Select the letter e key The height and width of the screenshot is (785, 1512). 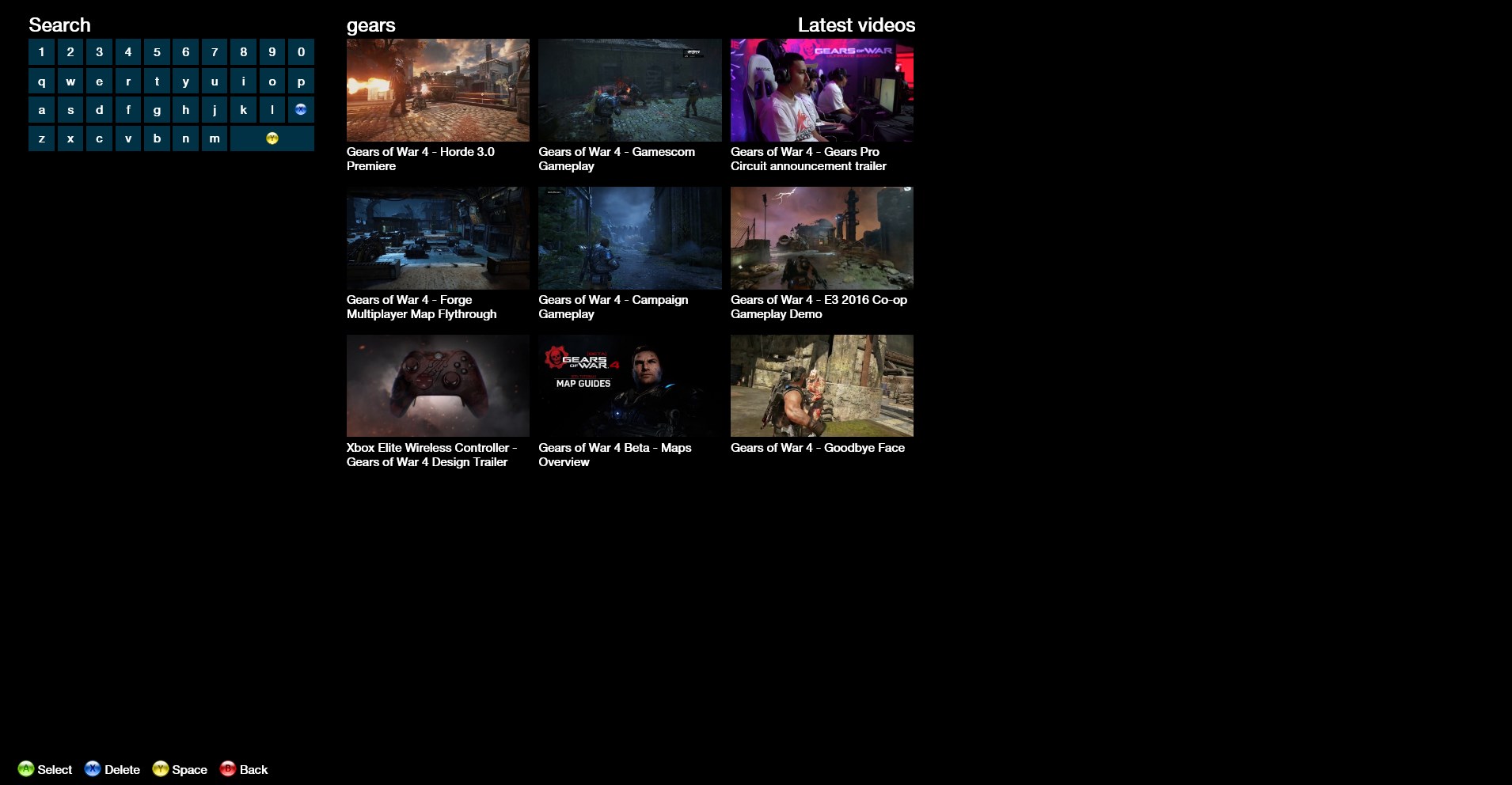click(x=99, y=81)
